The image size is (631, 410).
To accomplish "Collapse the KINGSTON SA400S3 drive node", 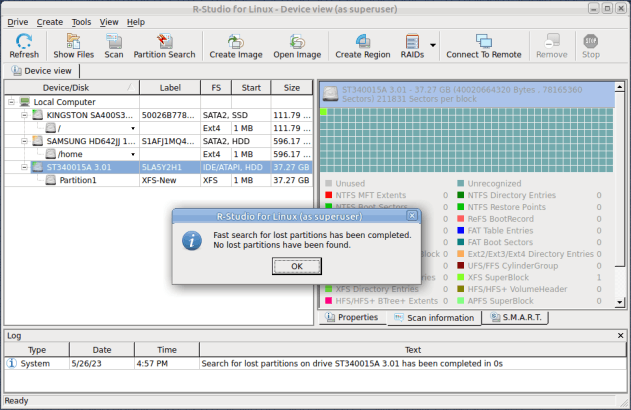I will point(24,115).
